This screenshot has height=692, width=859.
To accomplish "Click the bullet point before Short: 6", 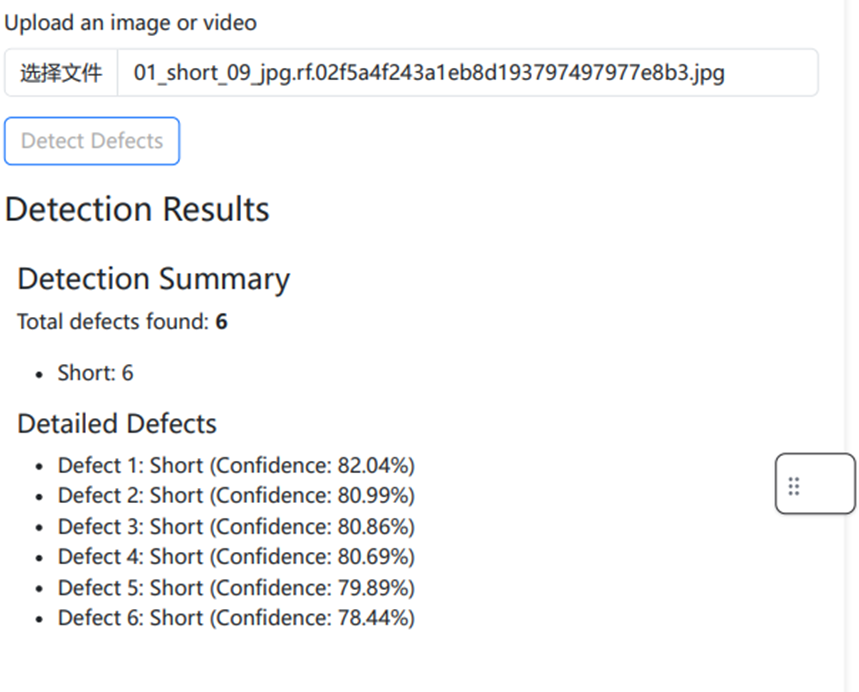I will pos(39,375).
